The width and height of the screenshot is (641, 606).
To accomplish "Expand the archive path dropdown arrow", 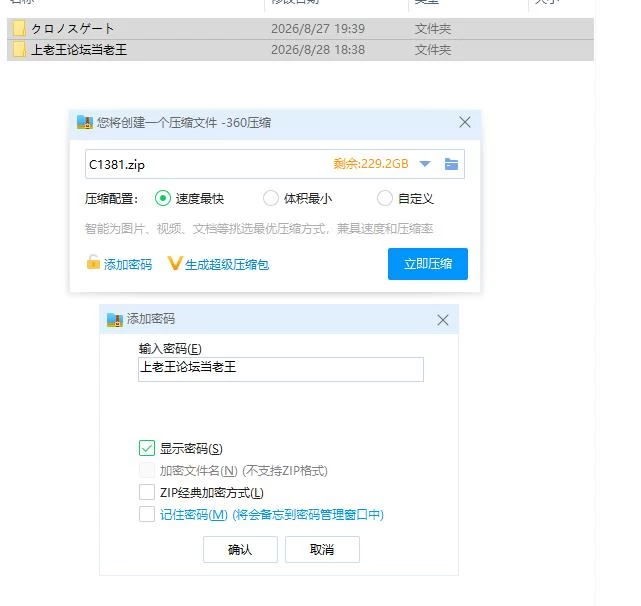I will coord(425,164).
